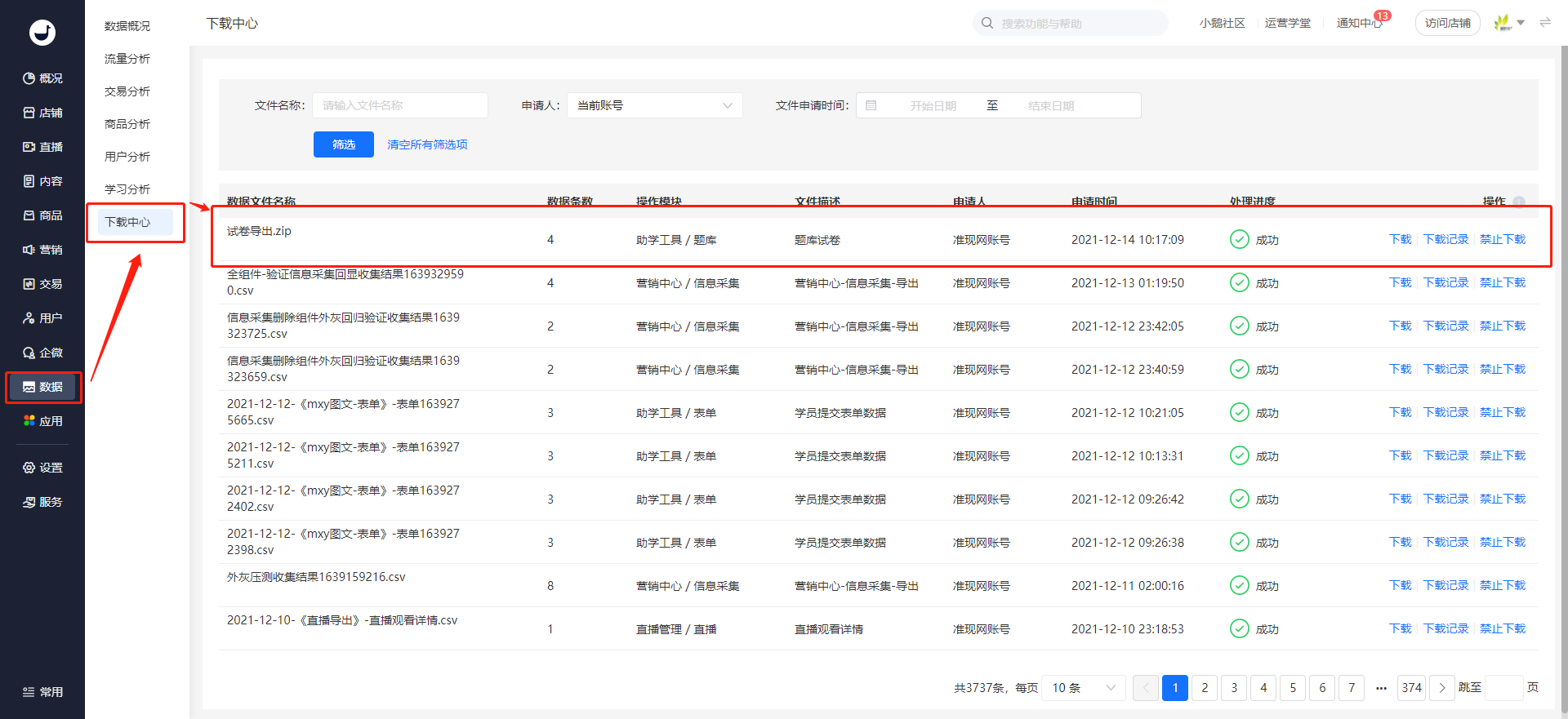Viewport: 1568px width, 719px height.
Task: Open the calendar icon in date range
Action: click(x=871, y=105)
